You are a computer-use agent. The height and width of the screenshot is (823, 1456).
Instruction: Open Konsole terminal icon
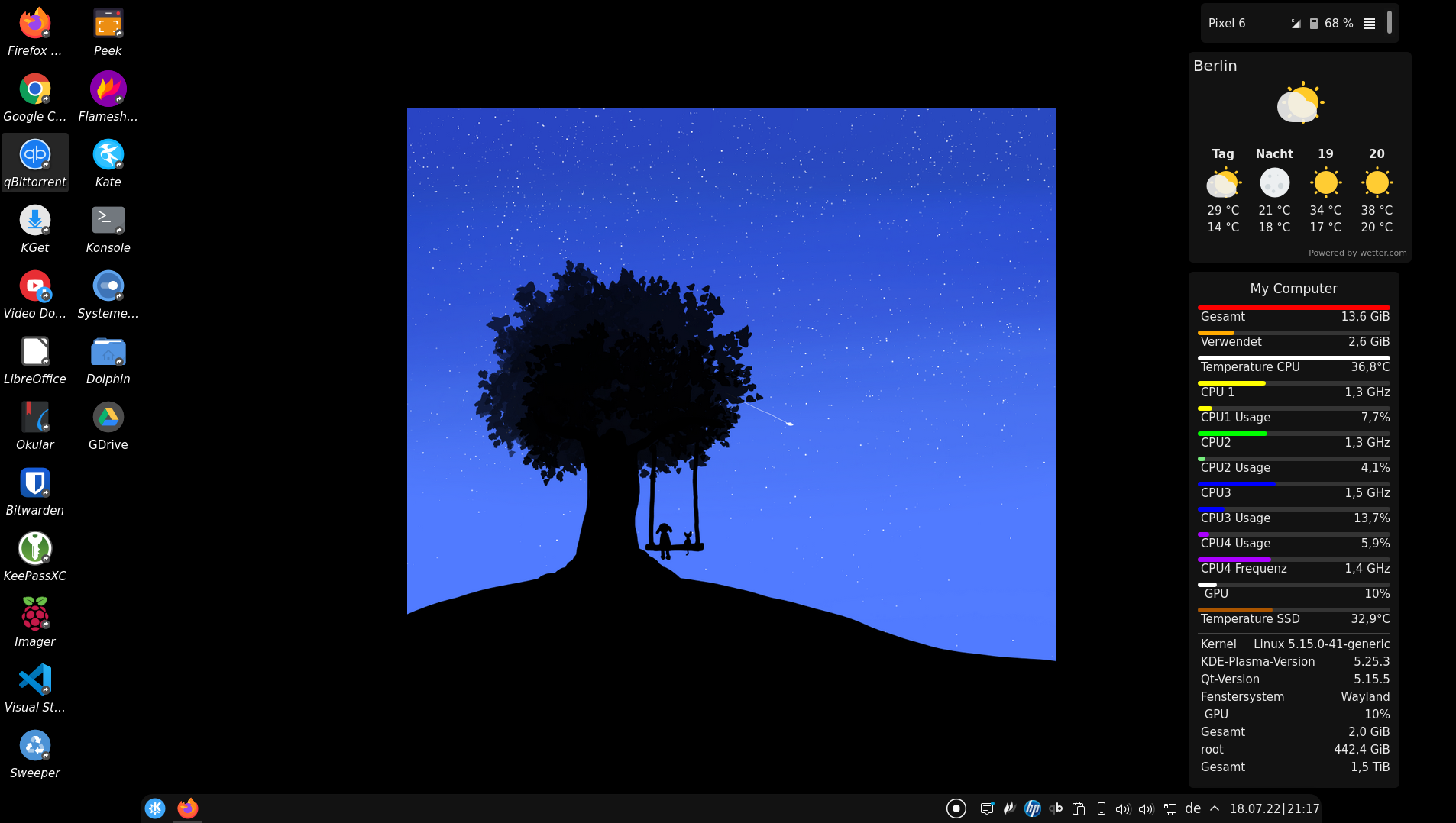coord(108,229)
